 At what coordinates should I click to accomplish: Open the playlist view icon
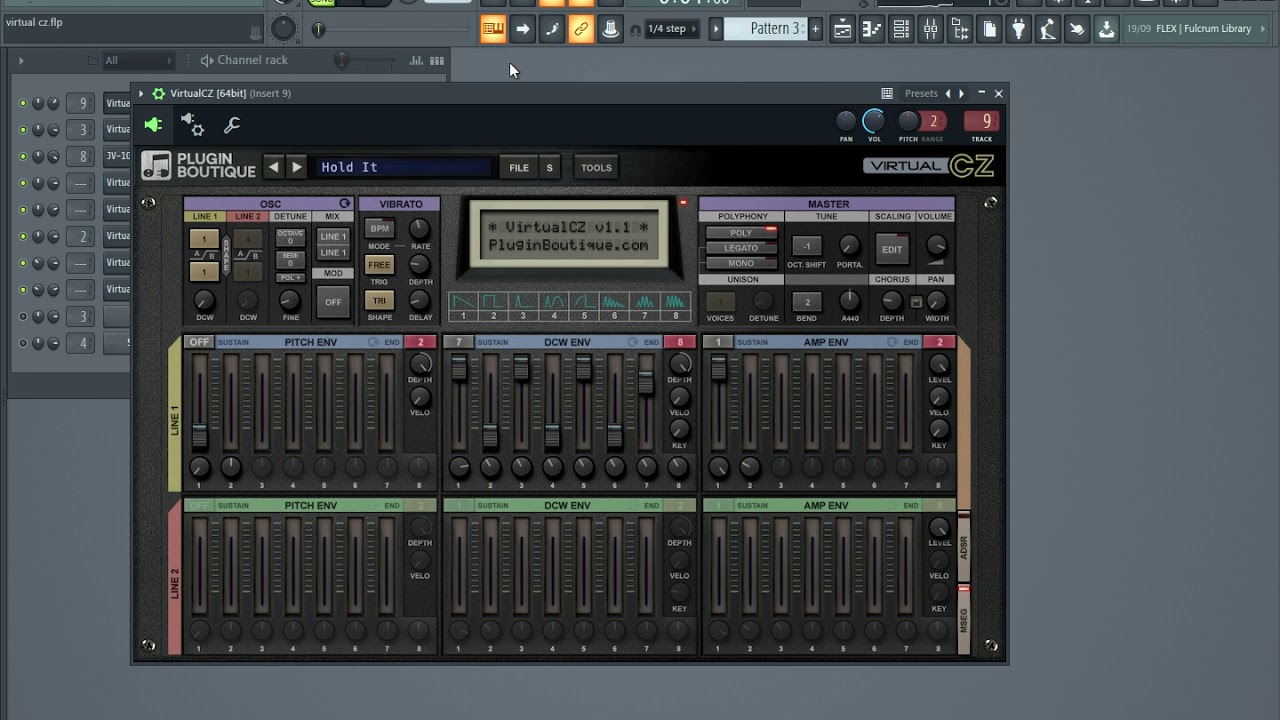pyautogui.click(x=842, y=29)
